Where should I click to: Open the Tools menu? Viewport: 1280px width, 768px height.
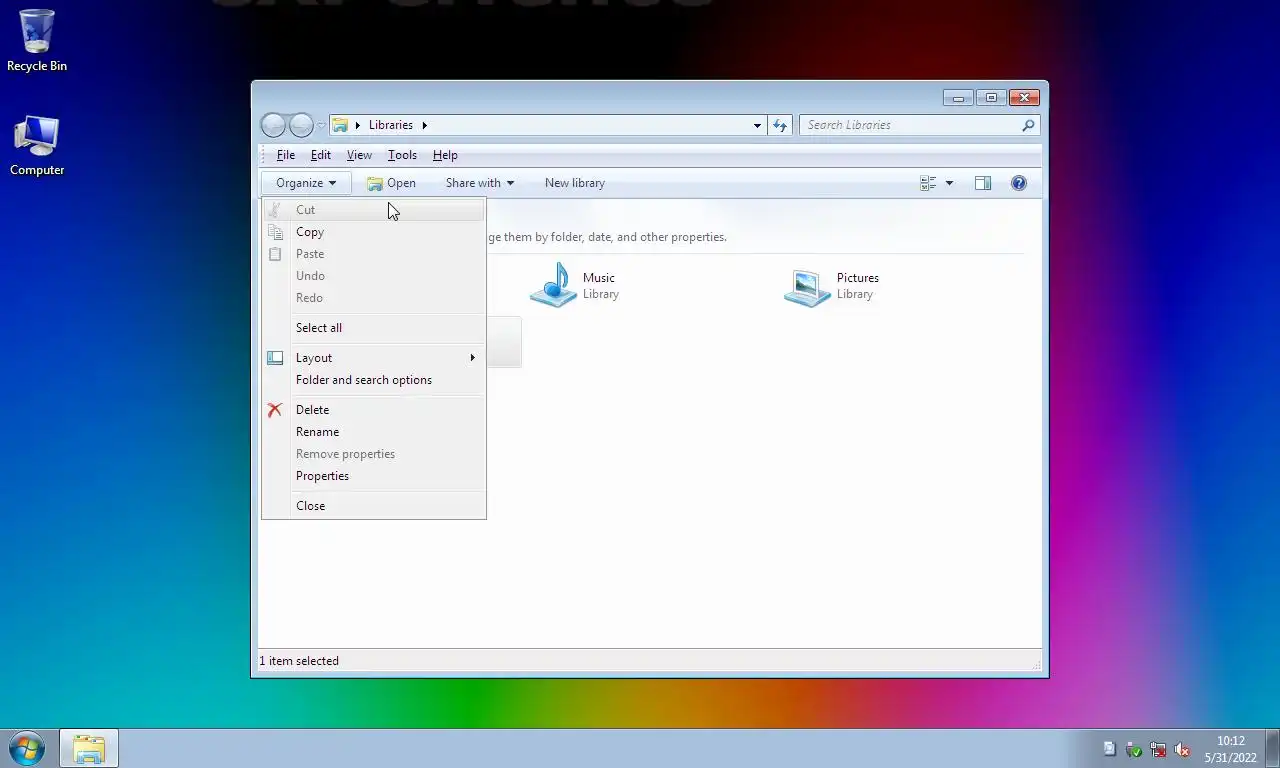click(x=402, y=155)
